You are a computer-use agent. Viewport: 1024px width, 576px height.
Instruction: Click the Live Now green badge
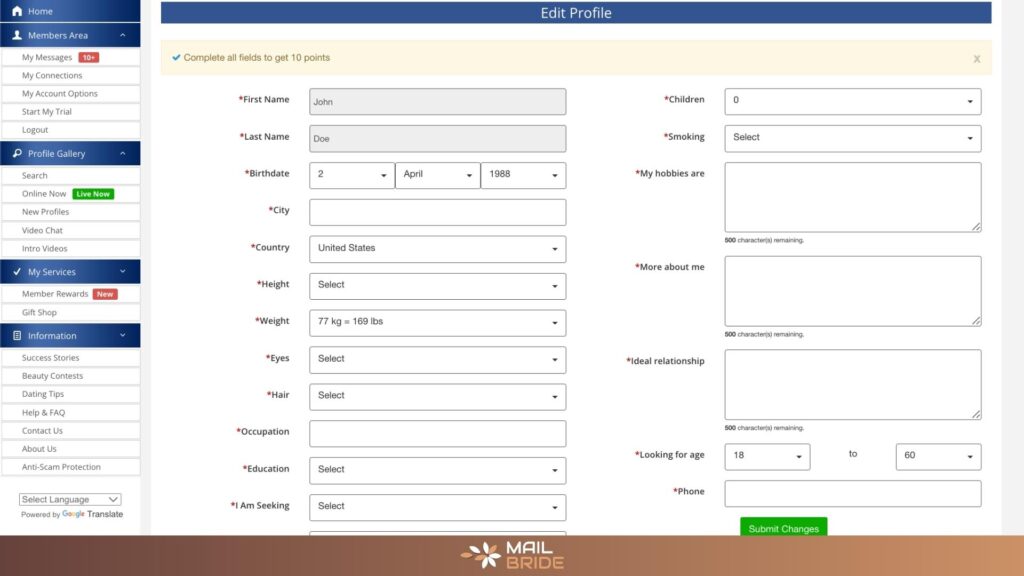pyautogui.click(x=93, y=194)
